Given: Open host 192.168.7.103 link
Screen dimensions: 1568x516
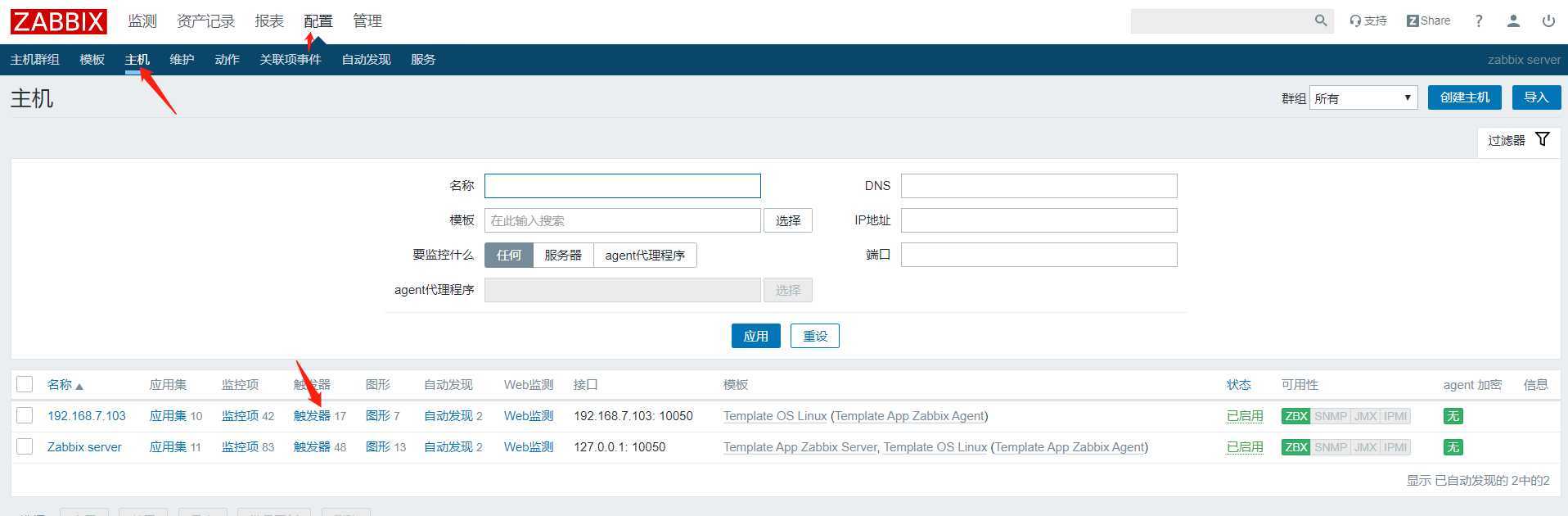Looking at the screenshot, I should [87, 415].
